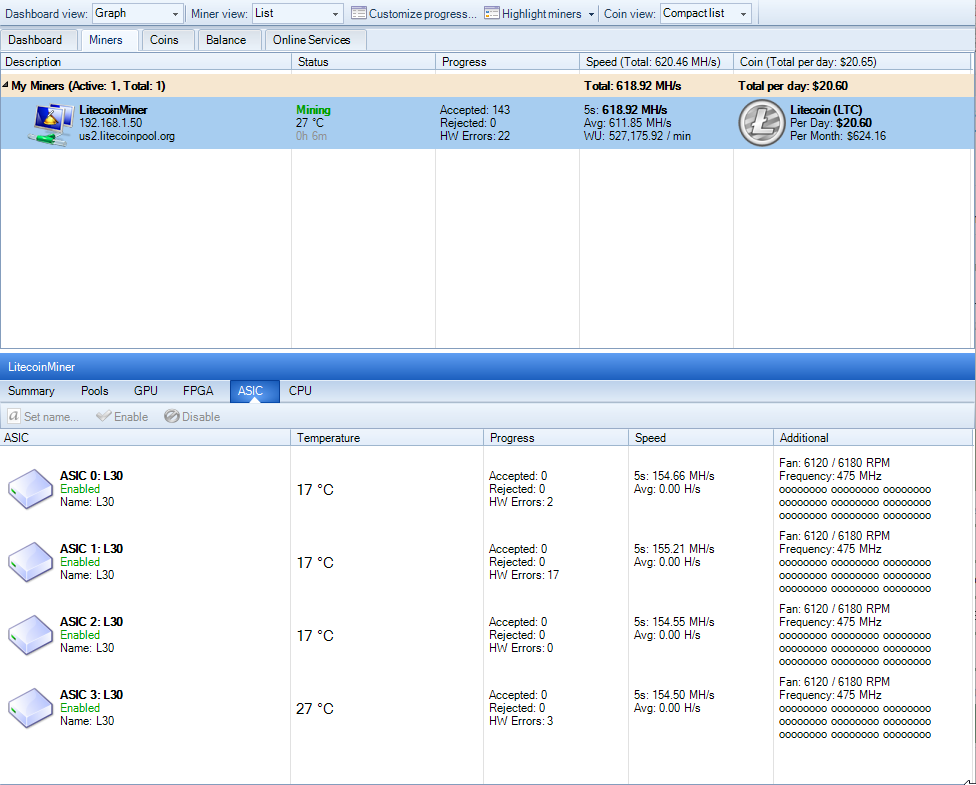Select the ASIC 0: L30 device icon
976x785 pixels.
(x=30, y=489)
